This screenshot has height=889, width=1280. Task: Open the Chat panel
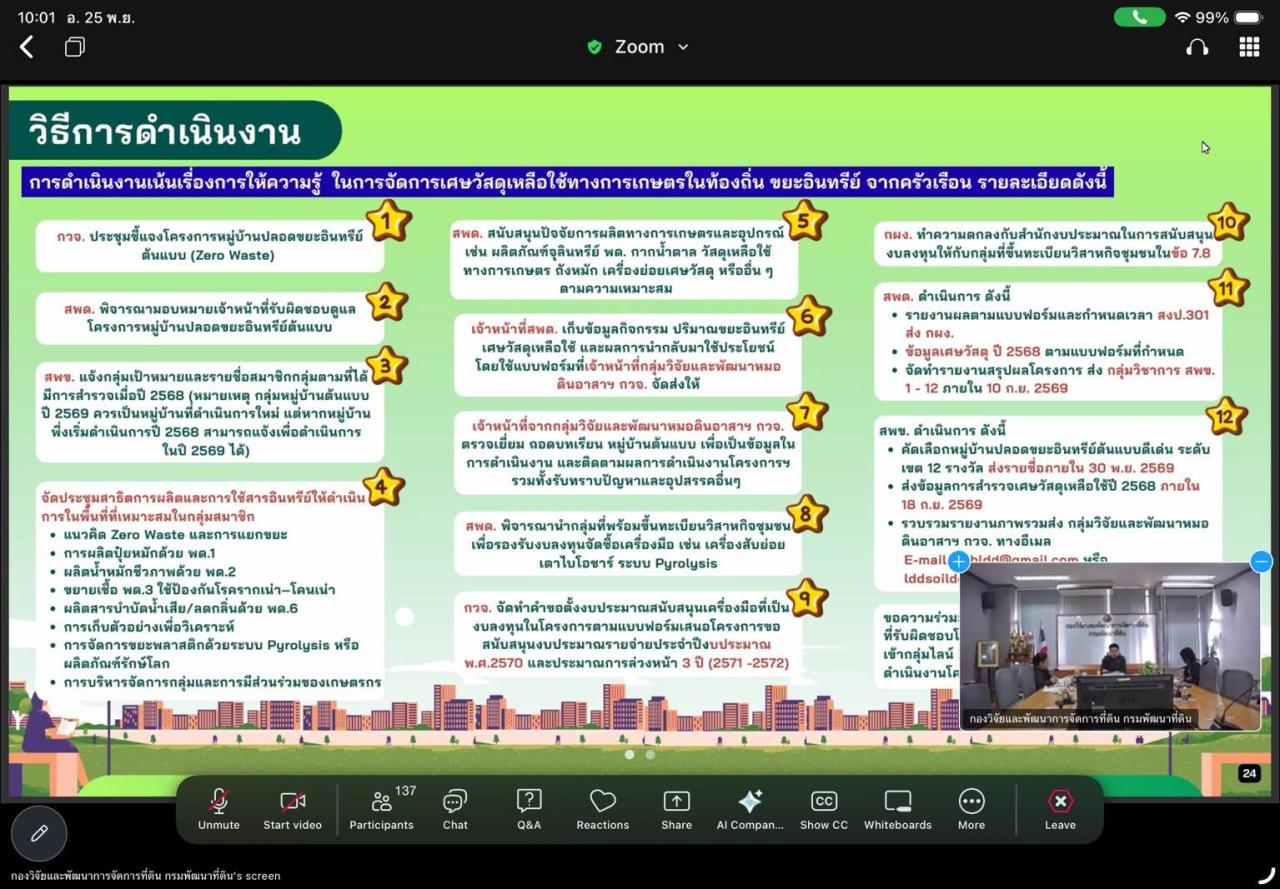pyautogui.click(x=455, y=808)
